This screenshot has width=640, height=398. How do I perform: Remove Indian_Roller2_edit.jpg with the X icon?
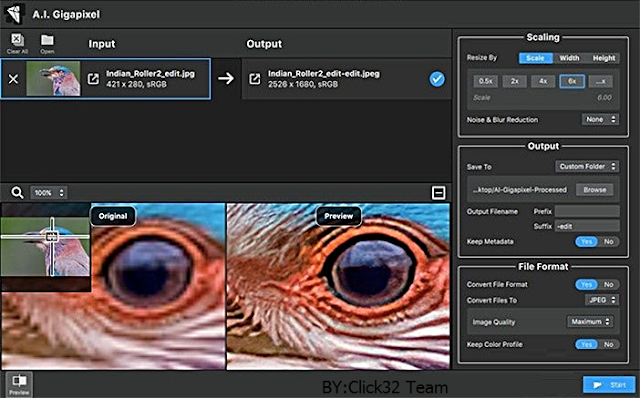click(13, 79)
